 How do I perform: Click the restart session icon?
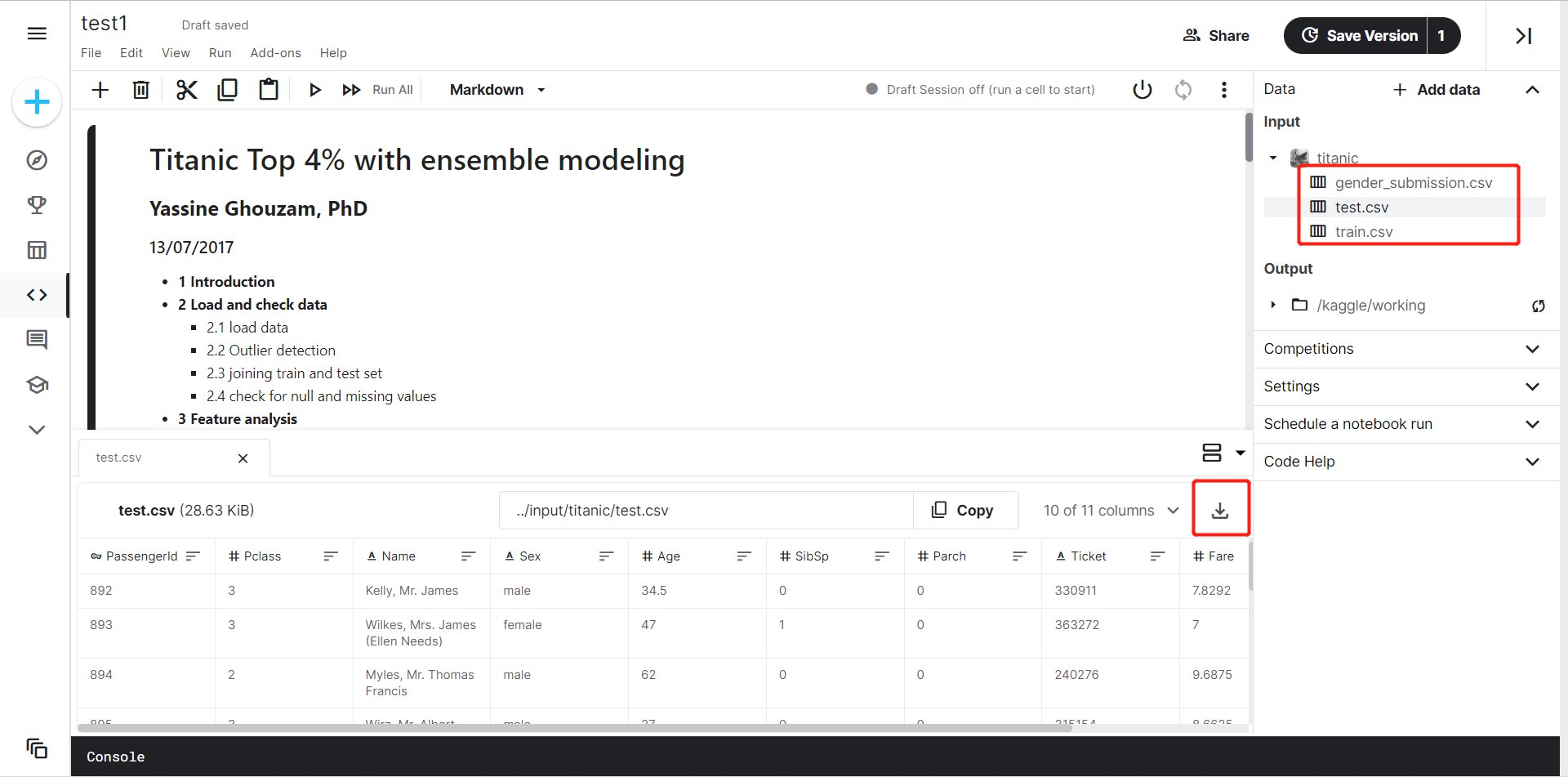pyautogui.click(x=1183, y=90)
